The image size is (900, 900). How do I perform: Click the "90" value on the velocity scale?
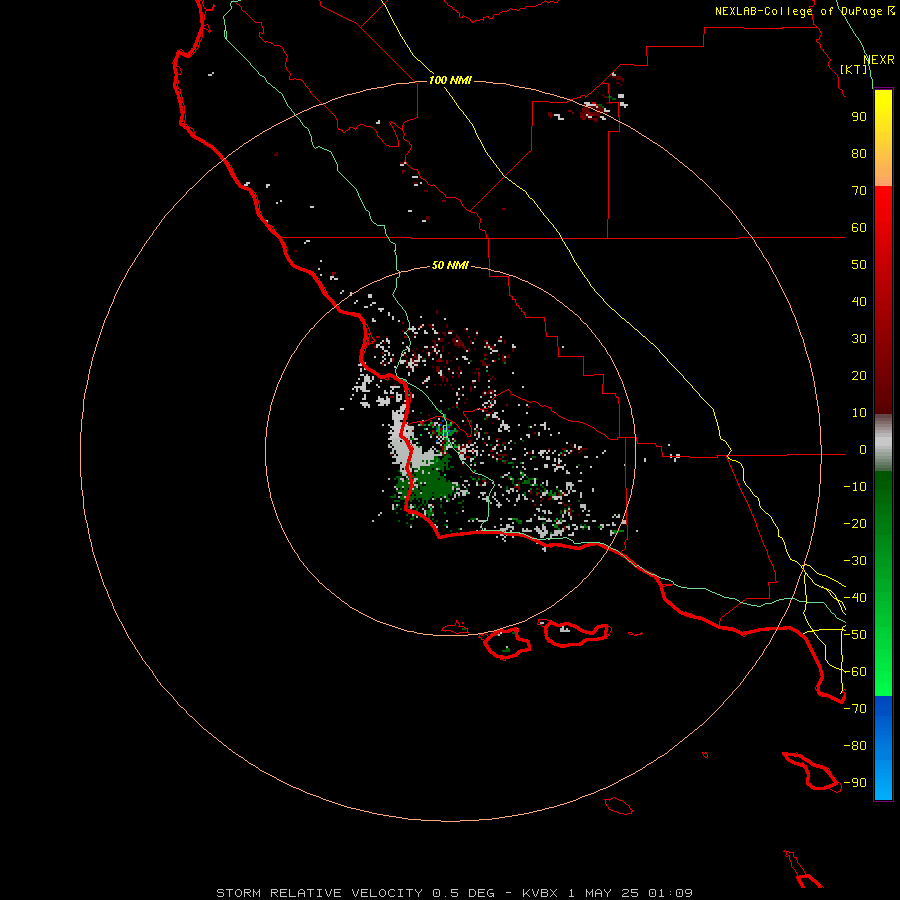859,117
